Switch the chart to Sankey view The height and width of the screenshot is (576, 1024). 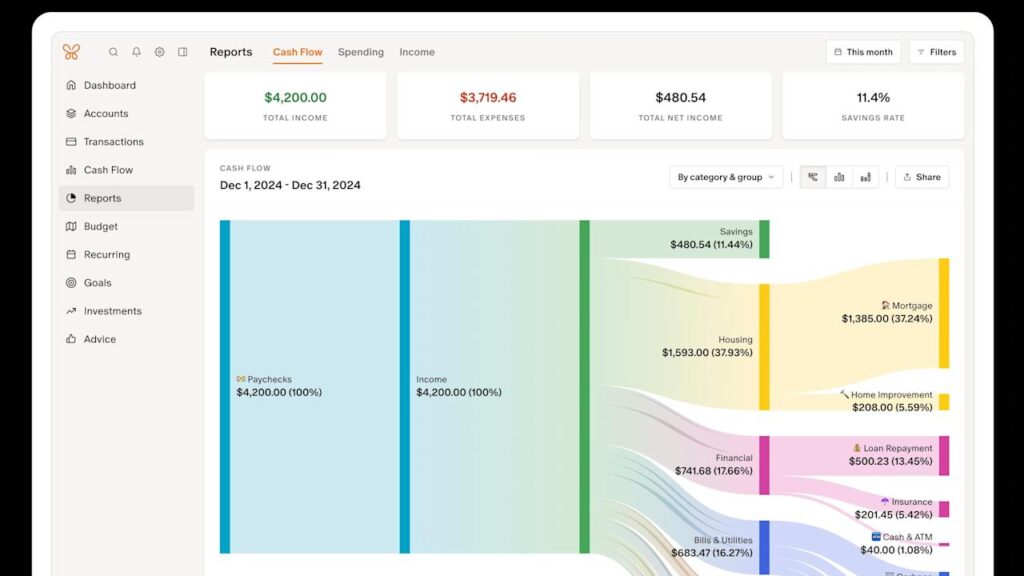coord(815,176)
